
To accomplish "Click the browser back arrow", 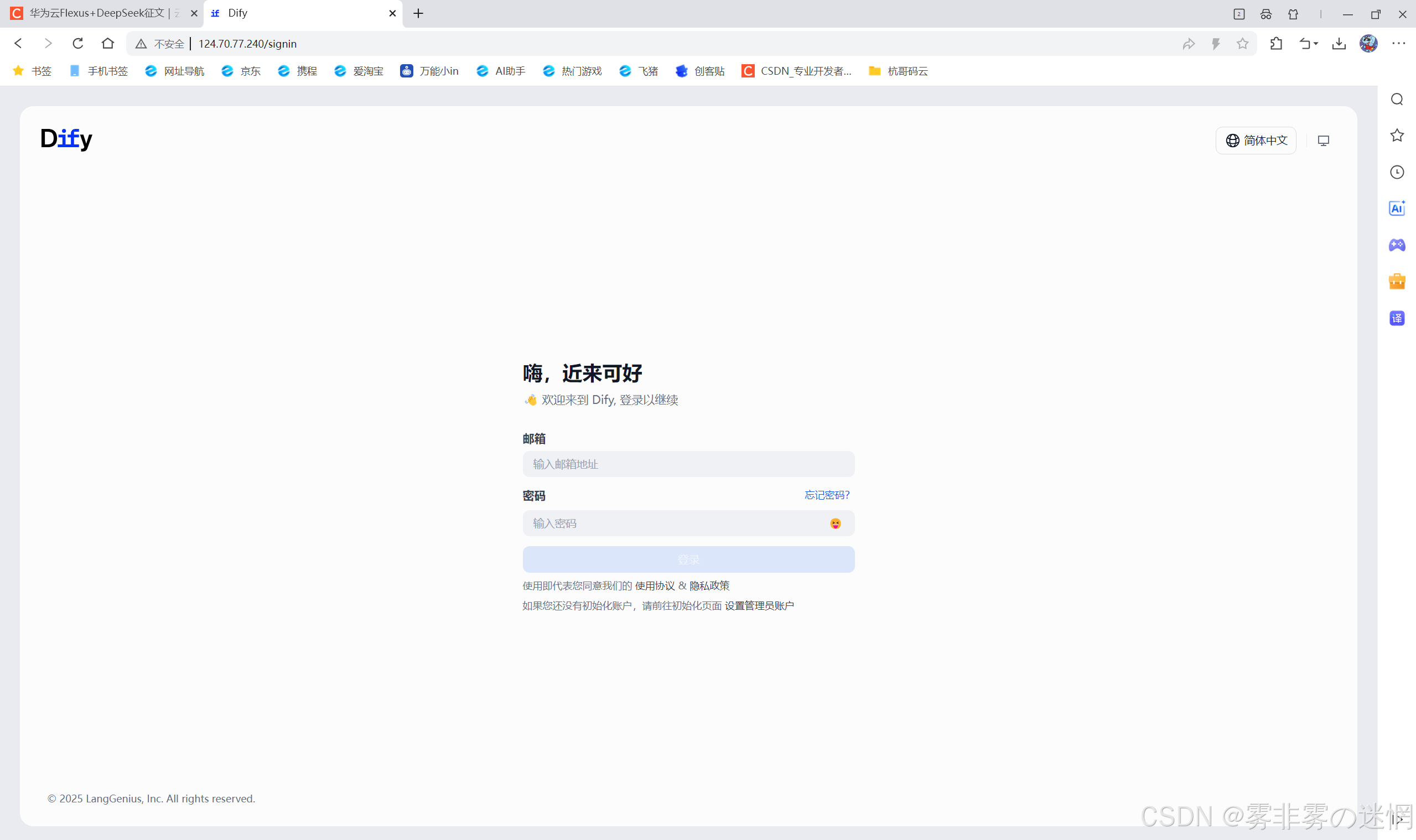I will (x=18, y=44).
